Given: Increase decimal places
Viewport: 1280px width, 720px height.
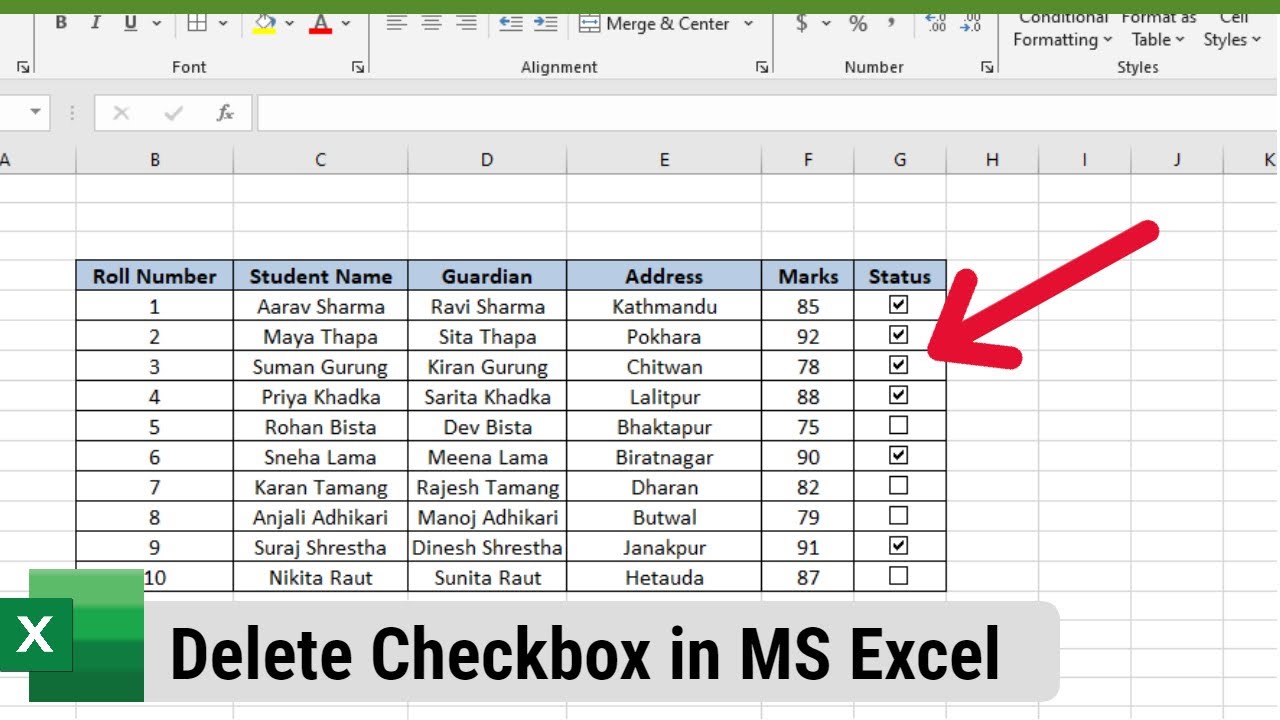Looking at the screenshot, I should (936, 22).
